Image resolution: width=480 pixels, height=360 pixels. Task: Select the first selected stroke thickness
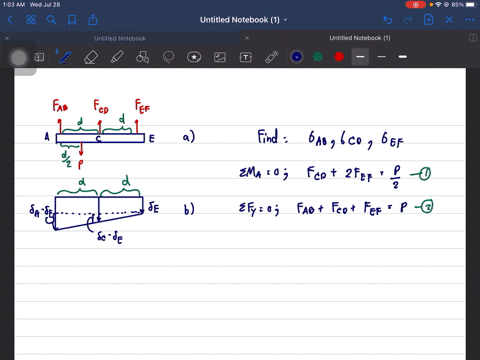coord(360,57)
